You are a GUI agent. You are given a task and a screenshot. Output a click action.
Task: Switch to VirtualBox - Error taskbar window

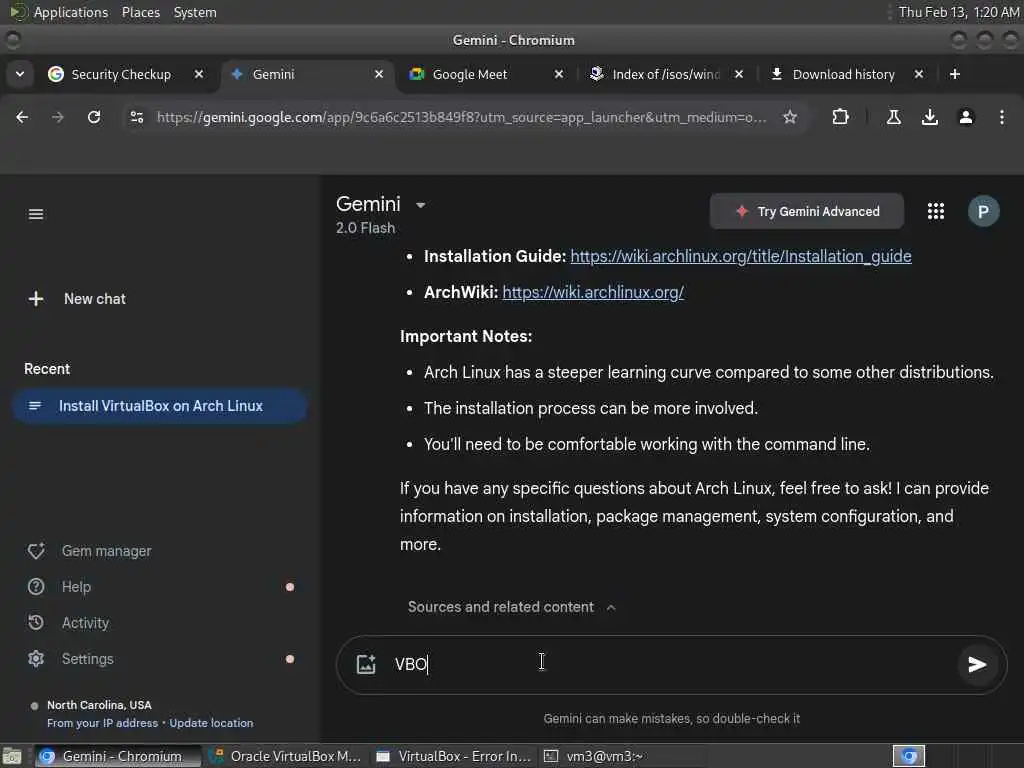(453, 756)
